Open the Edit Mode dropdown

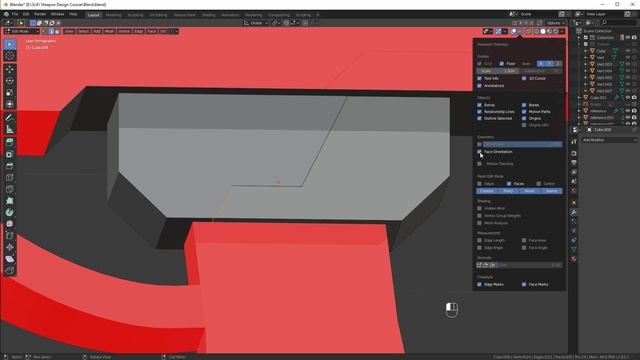22,31
